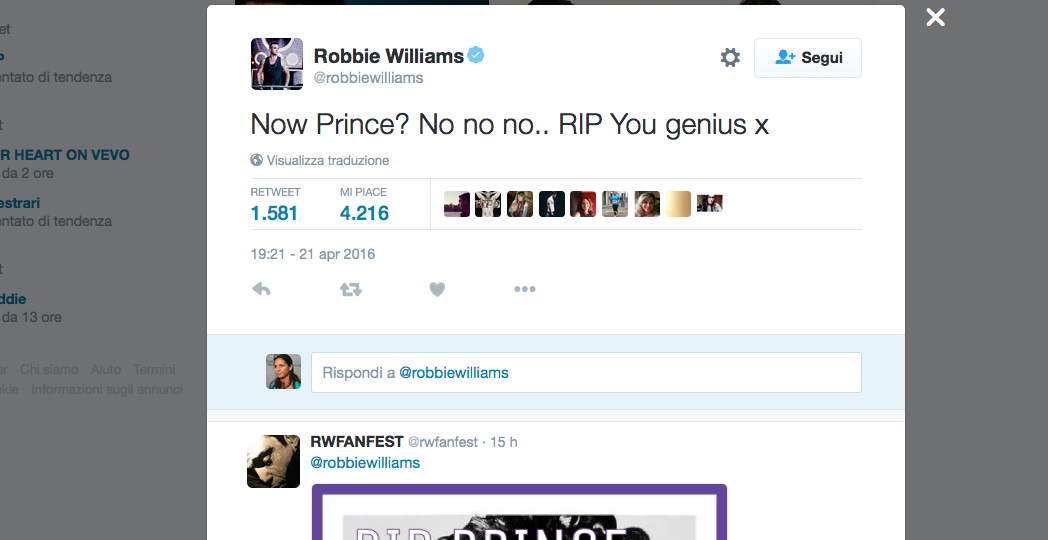Open Robbie Williams profile avatar

tap(276, 64)
